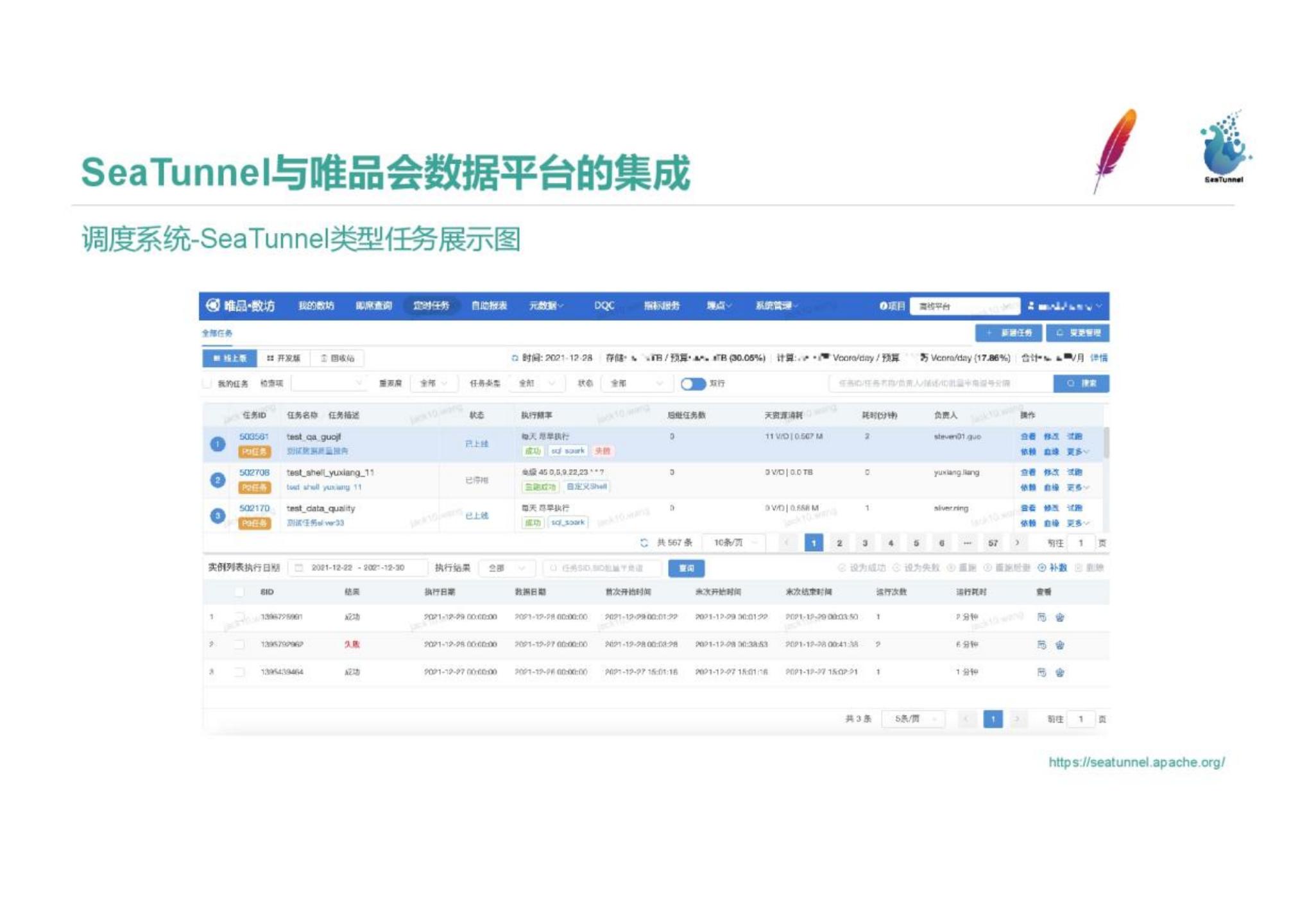Go to next page arrow in task pagination

(x=1017, y=543)
